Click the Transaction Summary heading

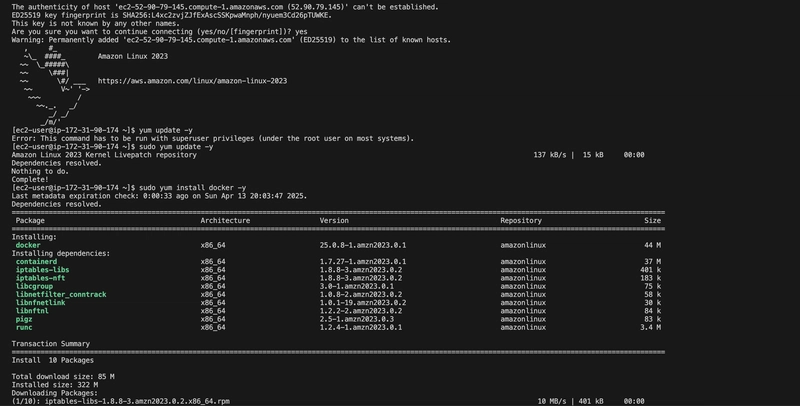coord(51,344)
